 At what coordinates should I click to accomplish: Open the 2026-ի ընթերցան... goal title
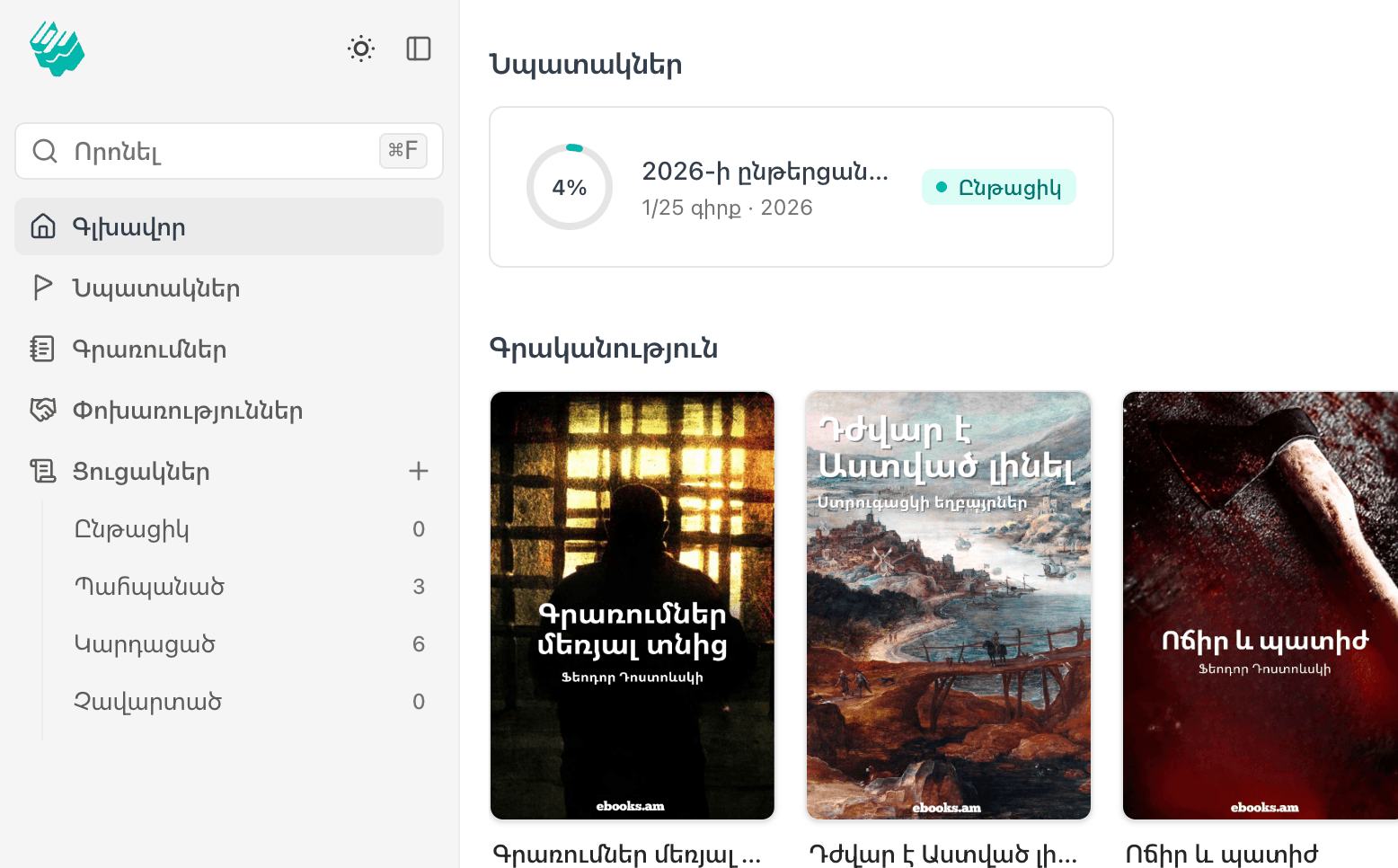point(765,172)
